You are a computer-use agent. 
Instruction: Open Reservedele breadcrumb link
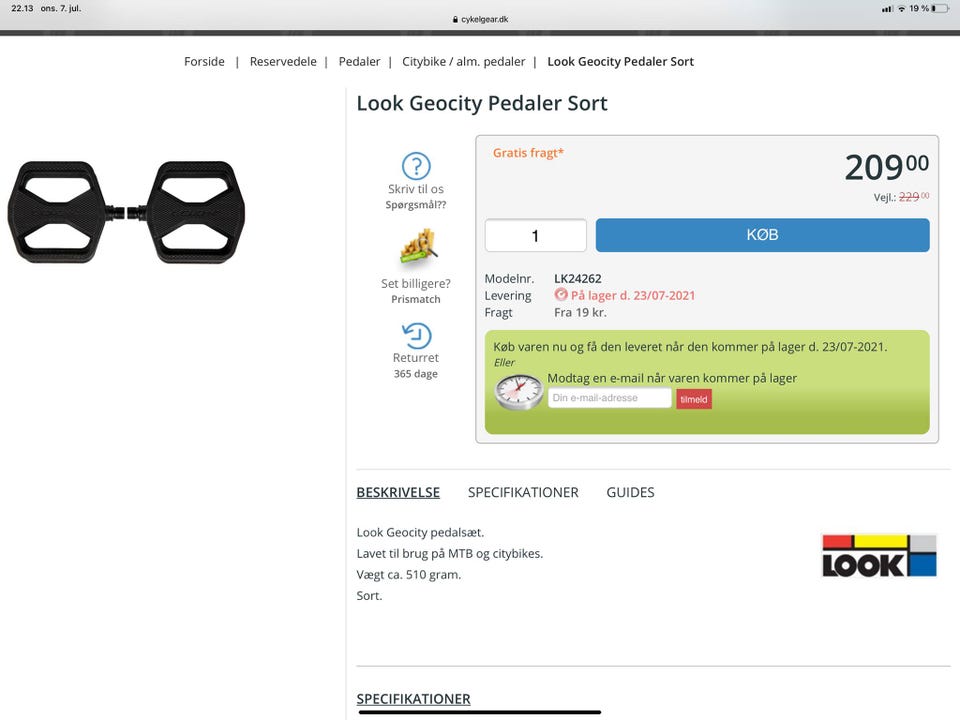[283, 61]
